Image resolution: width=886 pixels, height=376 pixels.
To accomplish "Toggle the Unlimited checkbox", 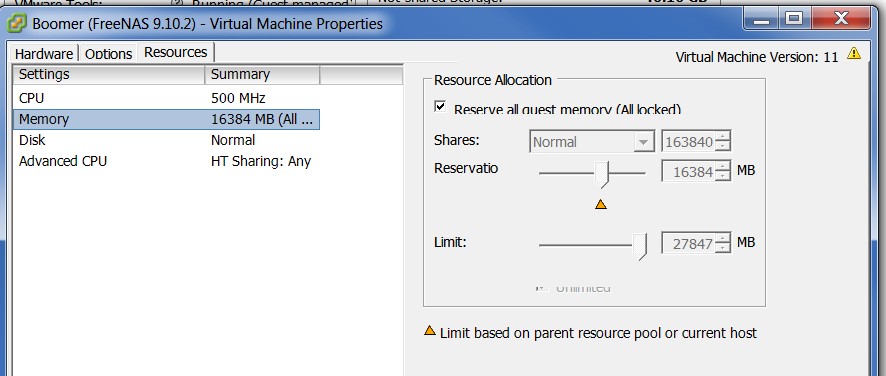I will 542,288.
